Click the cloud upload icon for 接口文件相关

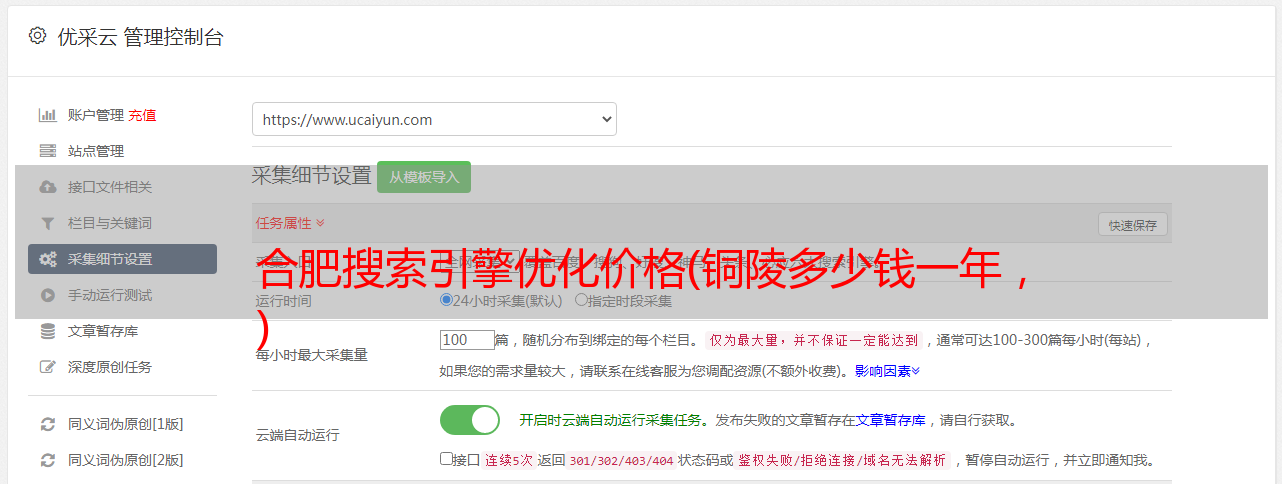point(47,187)
